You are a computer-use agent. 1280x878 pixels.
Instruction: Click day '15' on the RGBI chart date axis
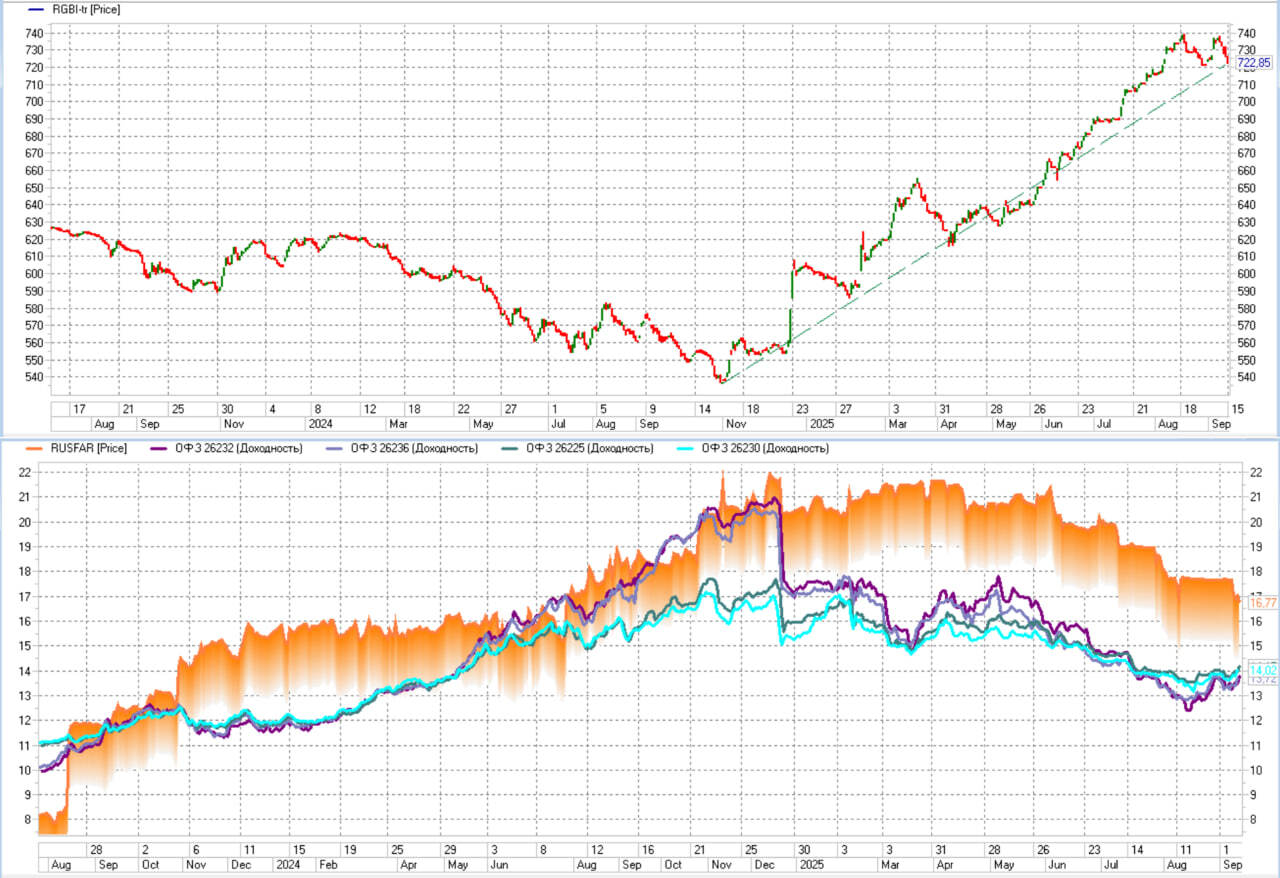pyautogui.click(x=1237, y=409)
